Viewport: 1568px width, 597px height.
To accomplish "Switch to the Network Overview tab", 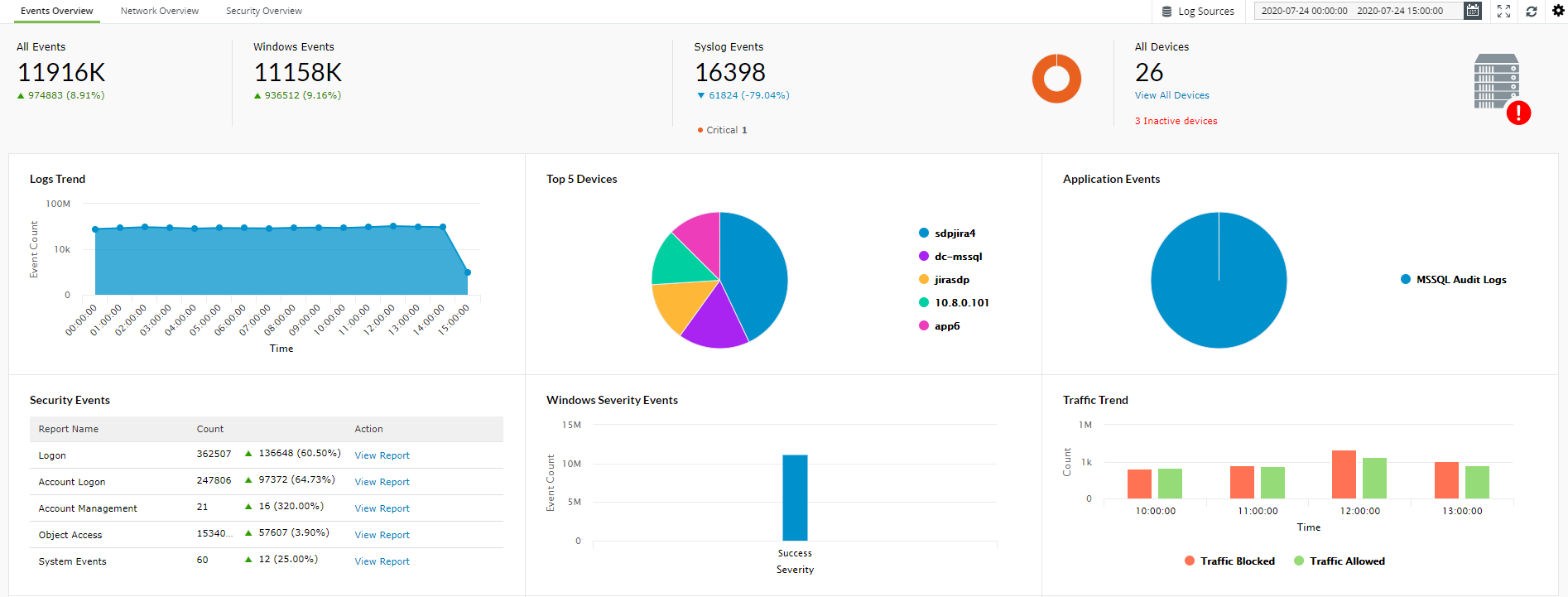I will tap(160, 11).
